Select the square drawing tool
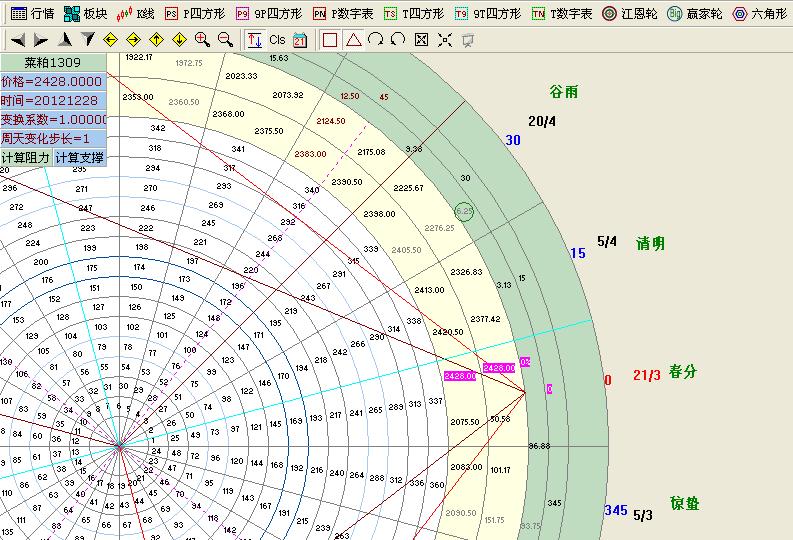The width and height of the screenshot is (793, 540). [x=330, y=40]
